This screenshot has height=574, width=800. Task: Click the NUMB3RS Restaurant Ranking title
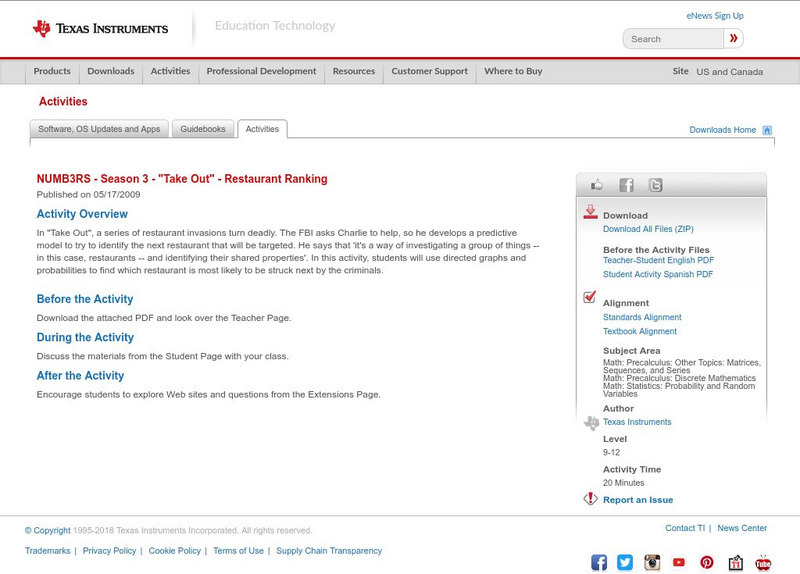coord(182,179)
